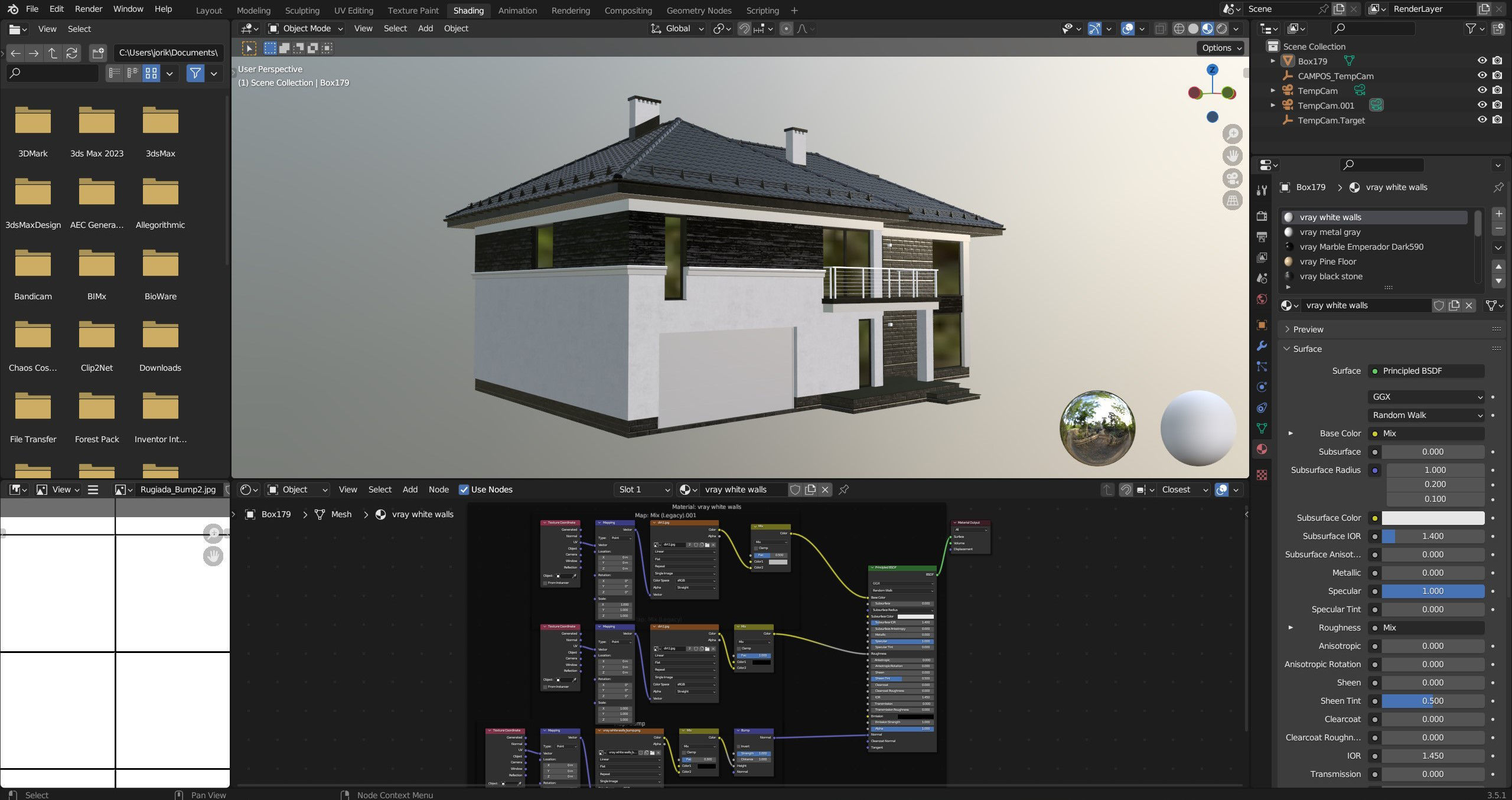Screen dimensions: 1512x800
Task: Adjust the Specular value slider
Action: [x=1433, y=591]
